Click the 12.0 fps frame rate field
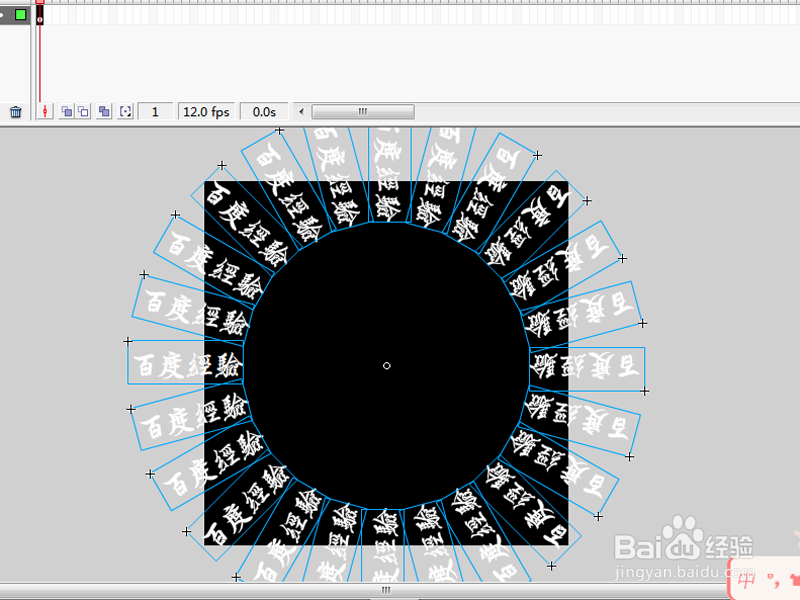The height and width of the screenshot is (600, 800). click(x=206, y=112)
